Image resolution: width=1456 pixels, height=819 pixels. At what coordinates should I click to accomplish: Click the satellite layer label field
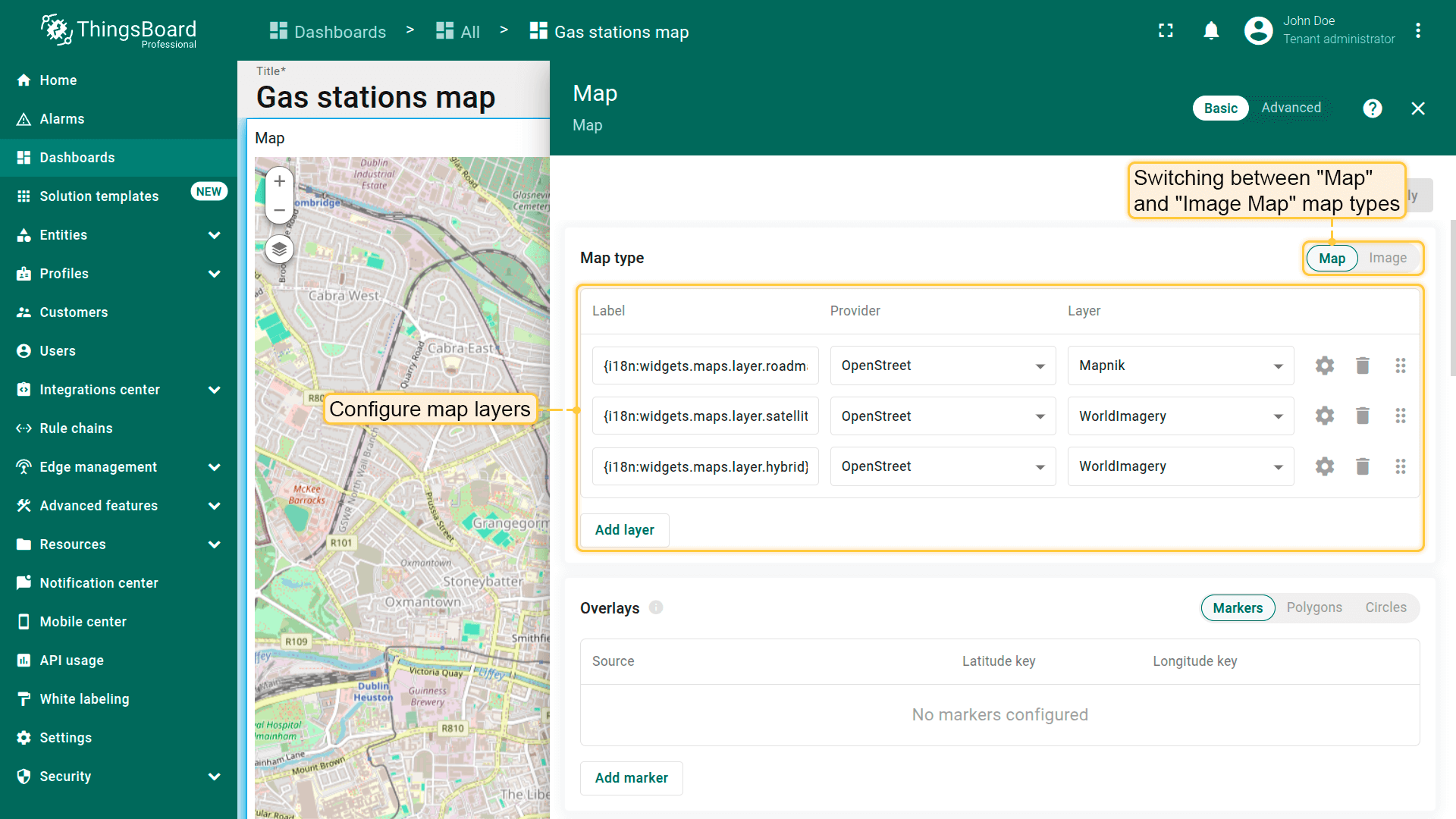tap(705, 416)
